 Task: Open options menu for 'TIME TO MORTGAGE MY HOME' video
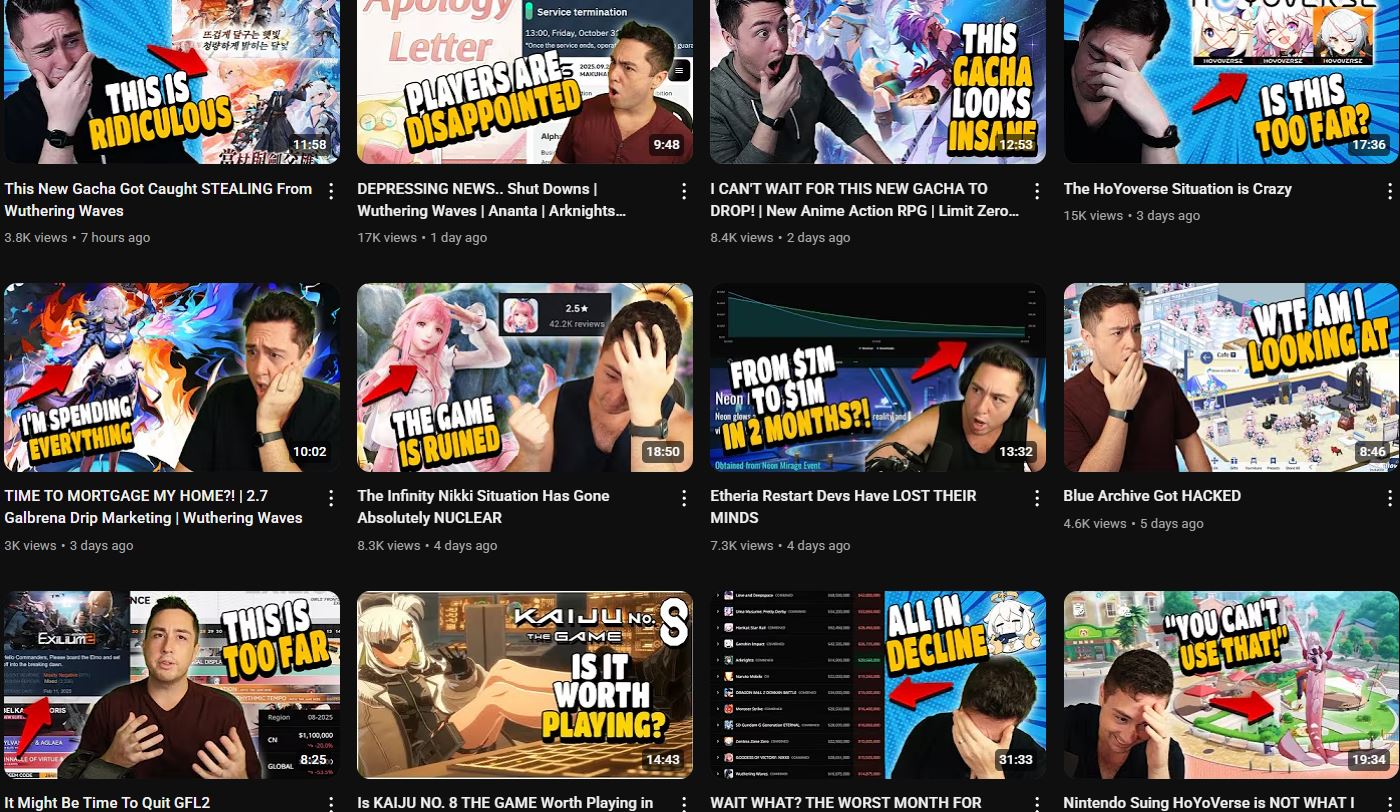tap(331, 498)
